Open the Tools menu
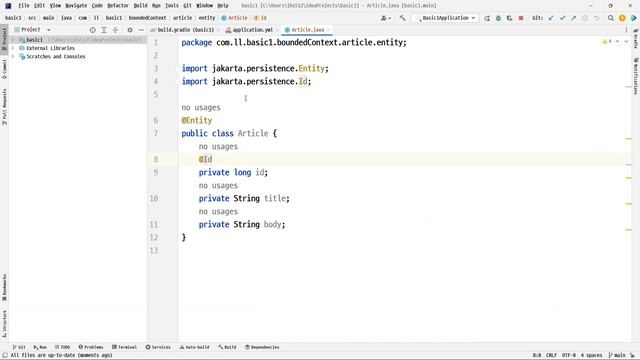 pos(172,6)
